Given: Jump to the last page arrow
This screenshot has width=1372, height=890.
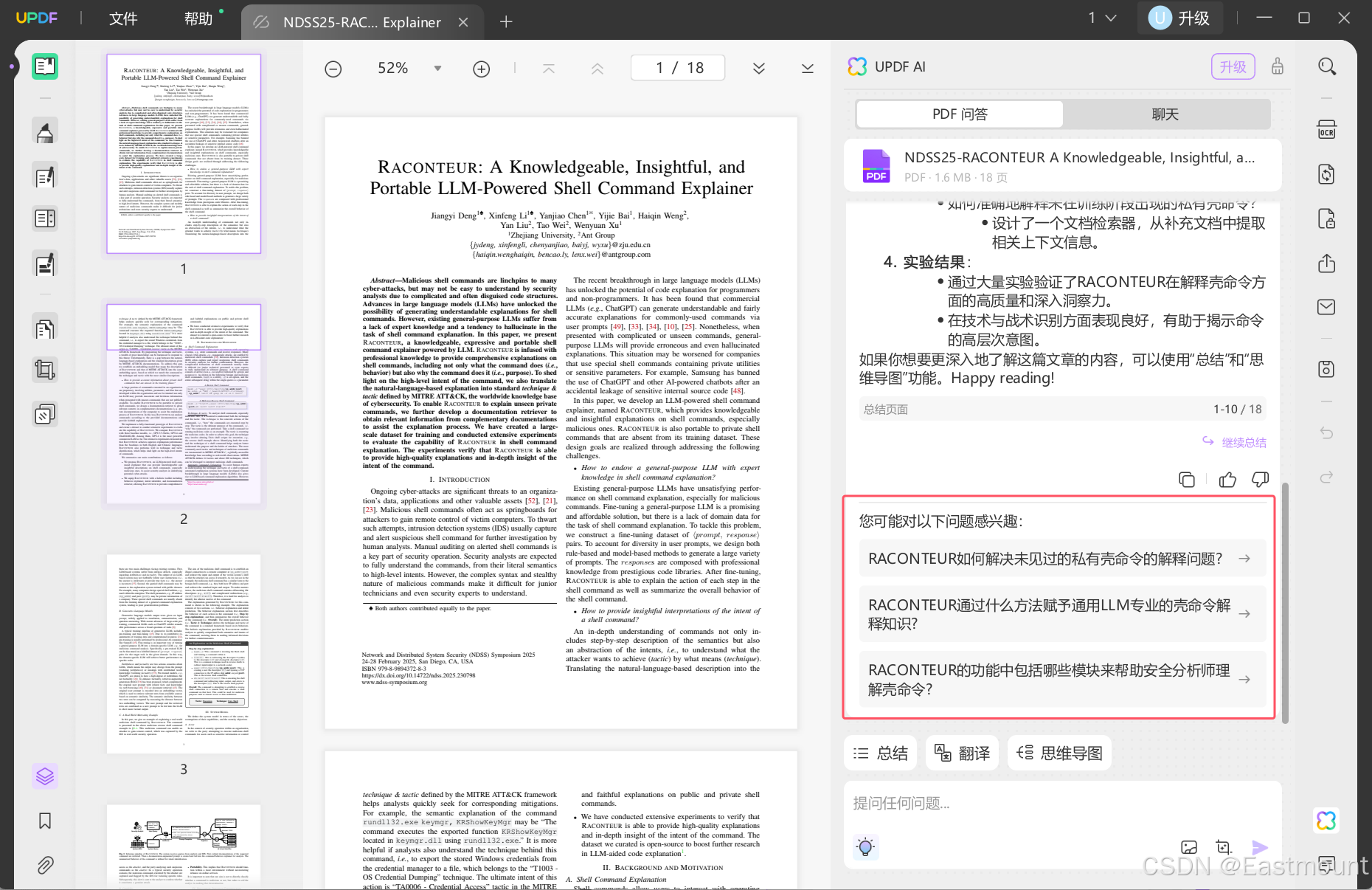Looking at the screenshot, I should [808, 69].
